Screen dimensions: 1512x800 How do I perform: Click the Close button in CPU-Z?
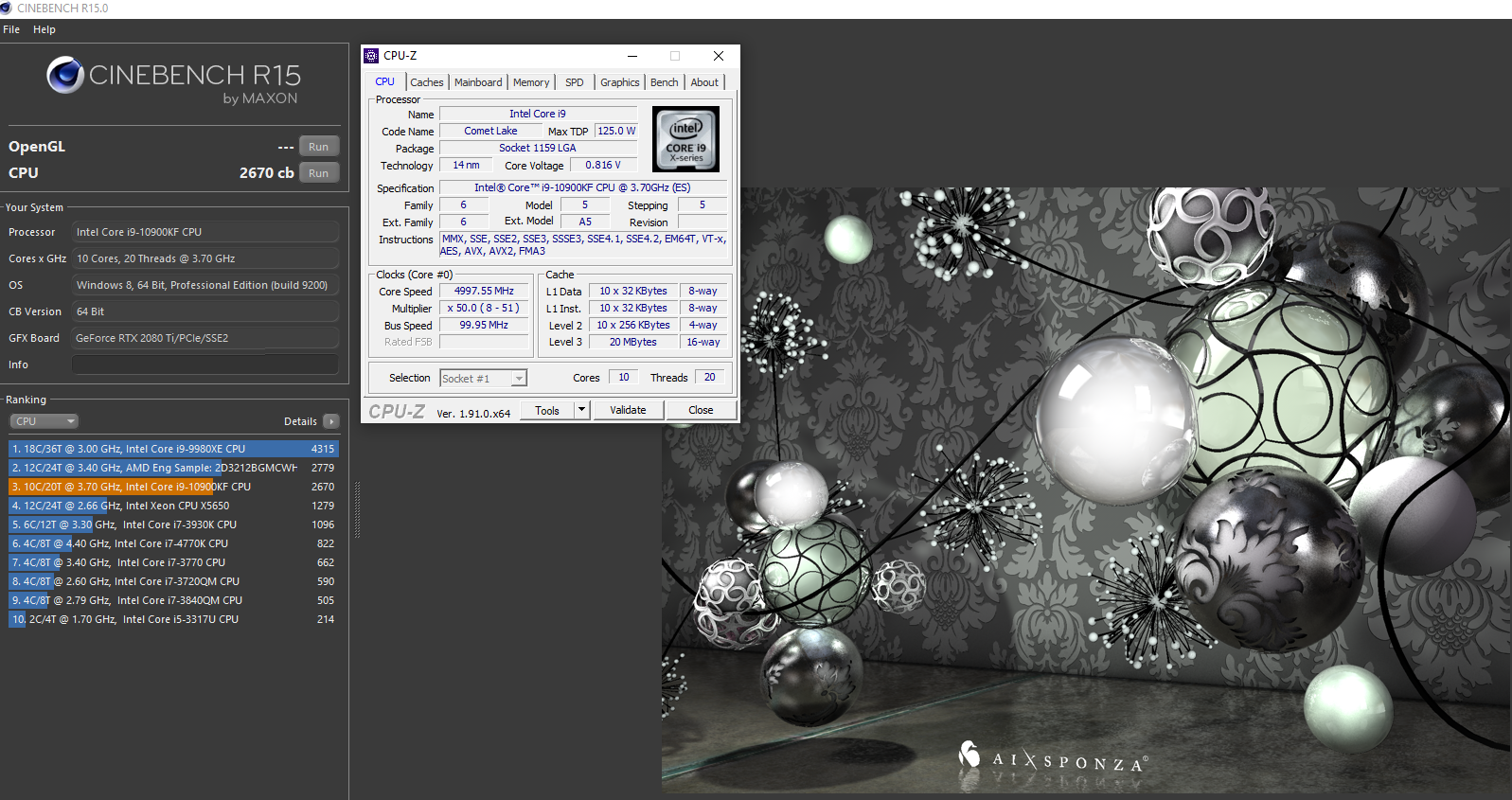point(701,410)
